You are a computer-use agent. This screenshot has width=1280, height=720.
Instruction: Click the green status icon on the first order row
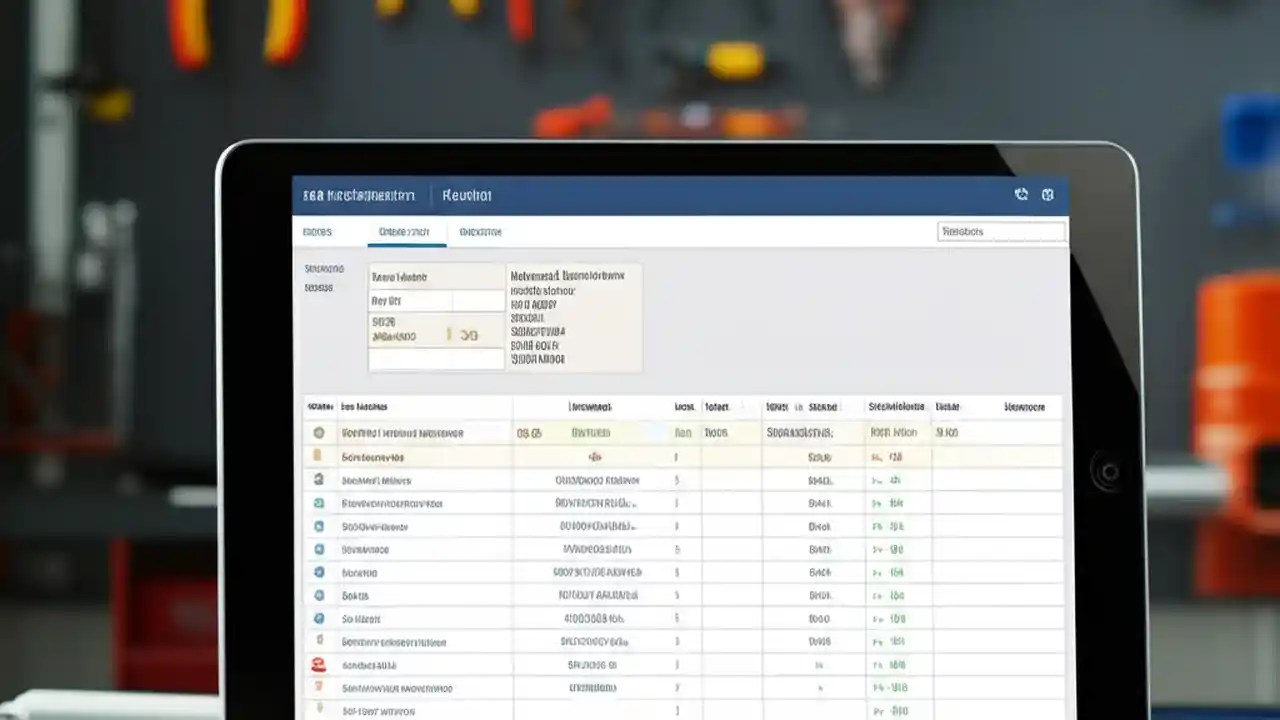[320, 432]
